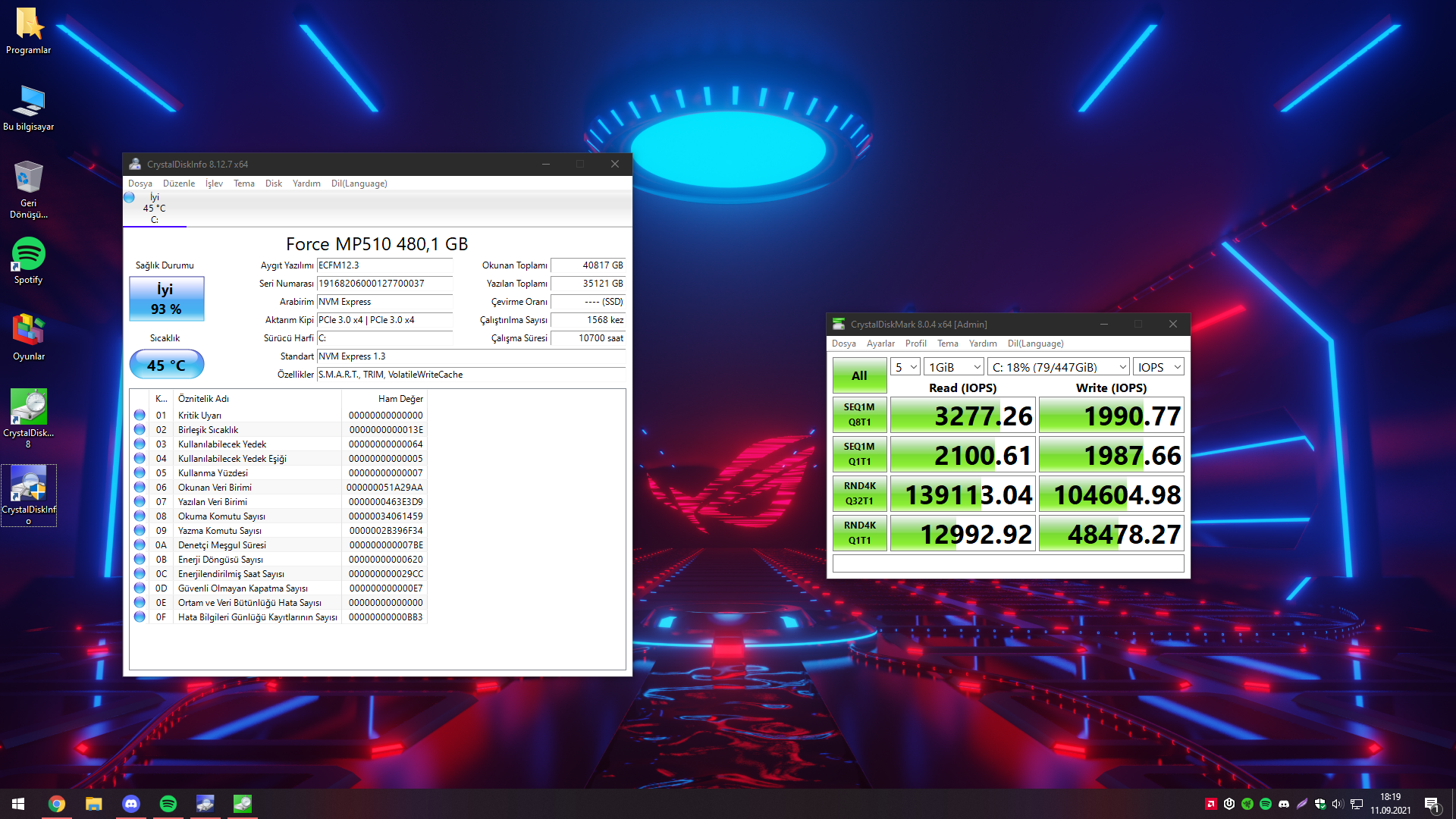Open Profil menu in CrystalDiskMark

pos(916,344)
